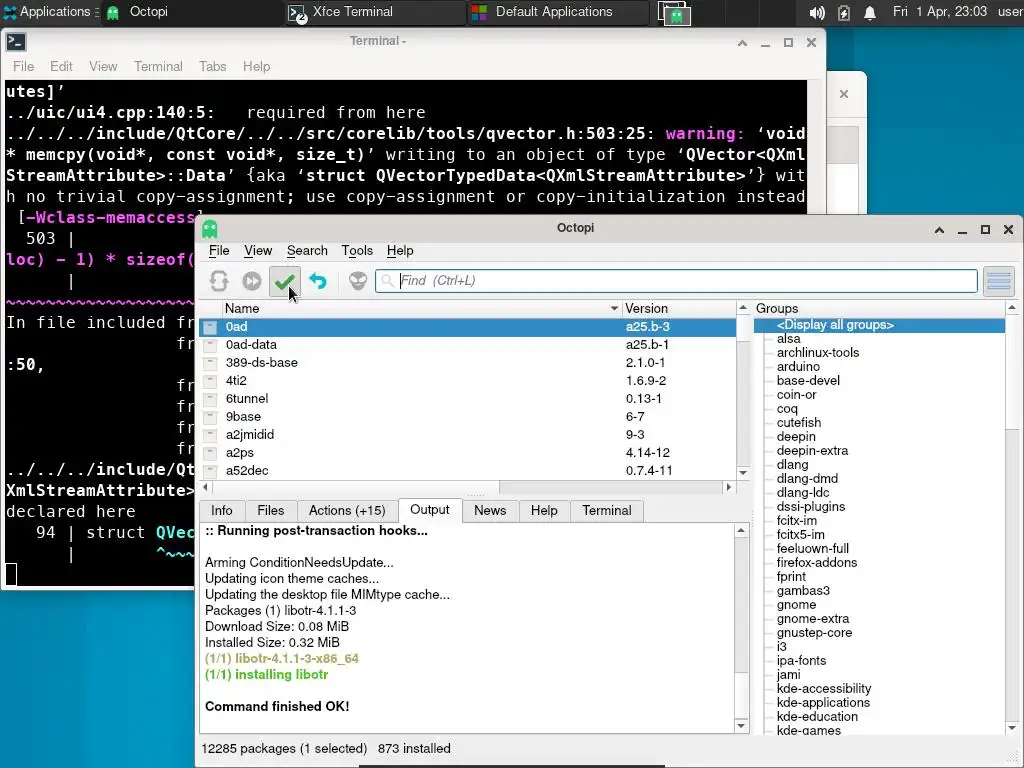Open the power manager battery icon
1024x768 pixels.
click(x=844, y=12)
